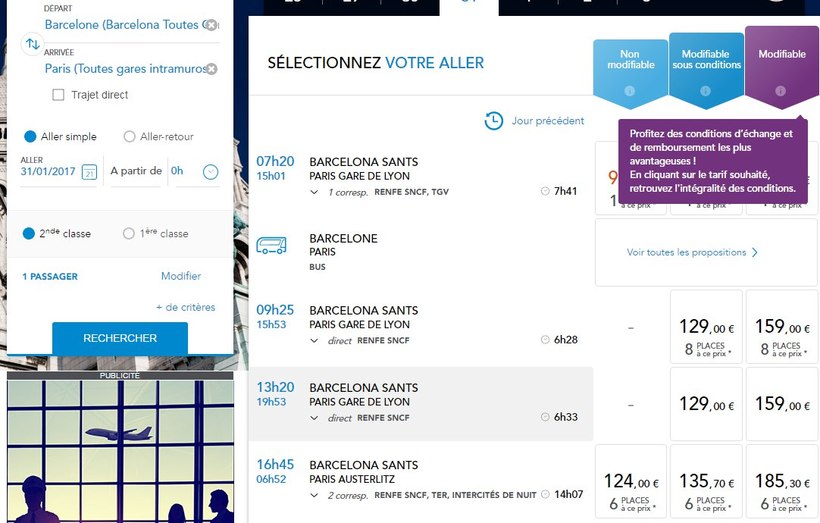Check the Trajet direct checkbox
The height and width of the screenshot is (523, 820).
[x=58, y=95]
